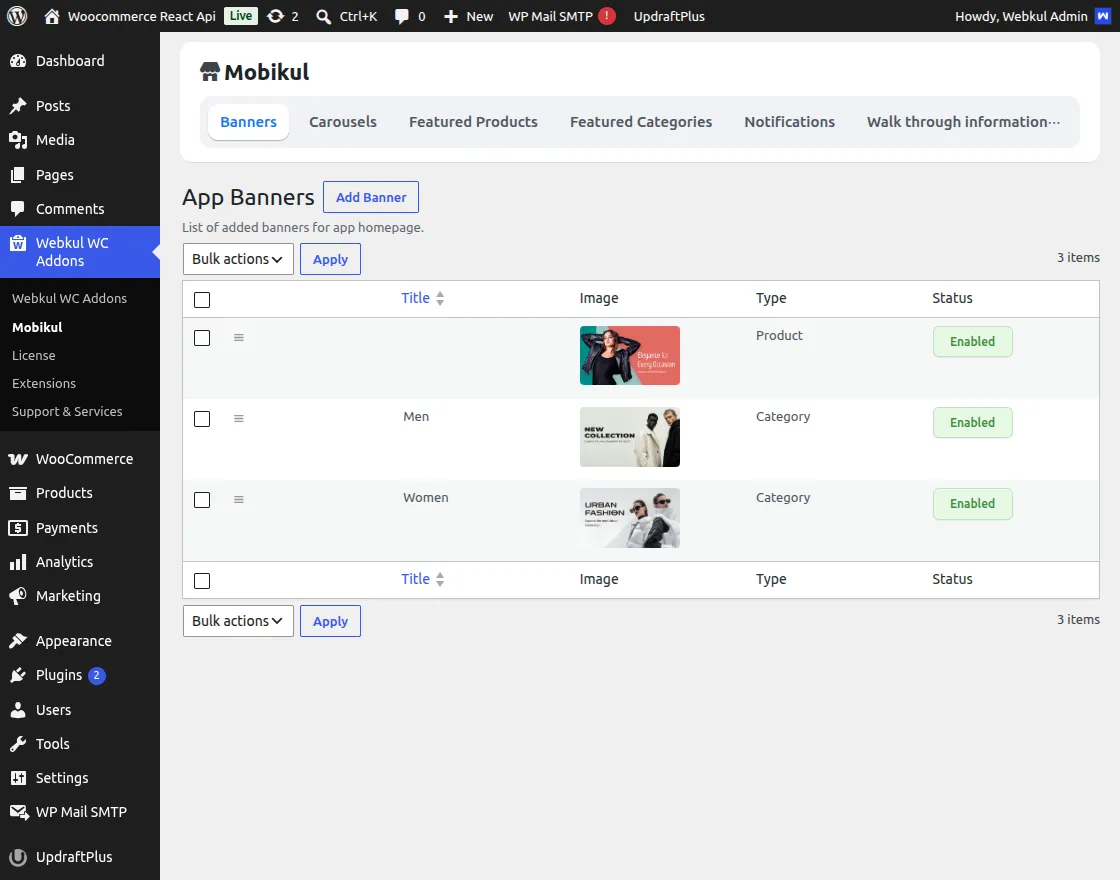
Task: Sort by Title column header arrows
Action: click(440, 299)
